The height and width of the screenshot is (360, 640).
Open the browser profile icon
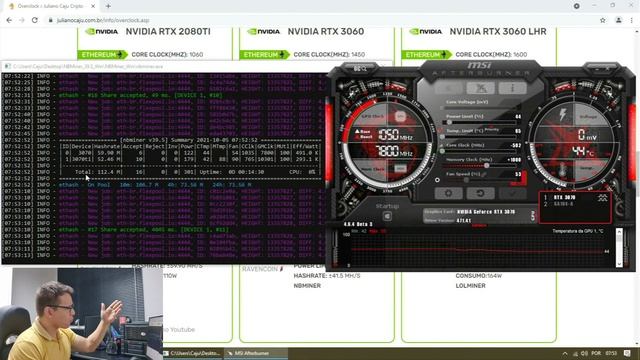618,20
